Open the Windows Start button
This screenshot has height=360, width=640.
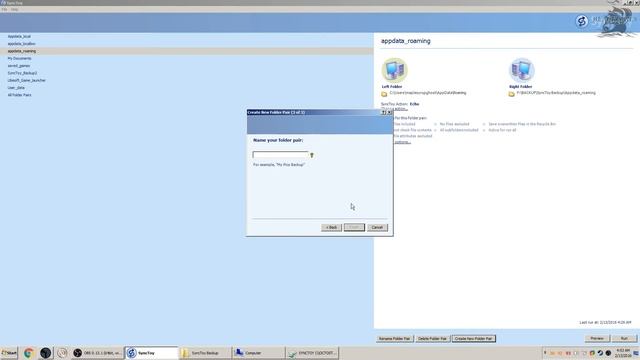[9, 353]
